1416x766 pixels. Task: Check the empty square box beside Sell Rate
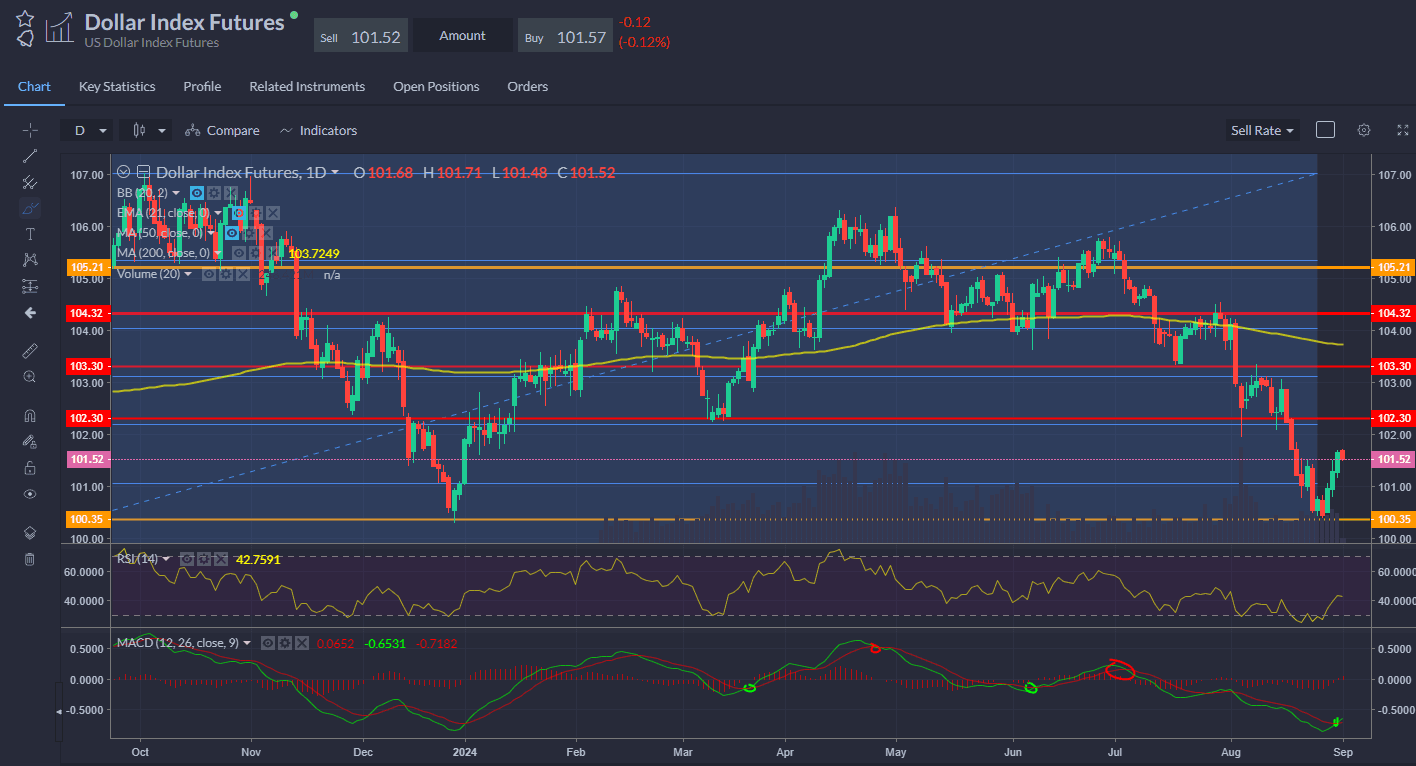pos(1325,130)
